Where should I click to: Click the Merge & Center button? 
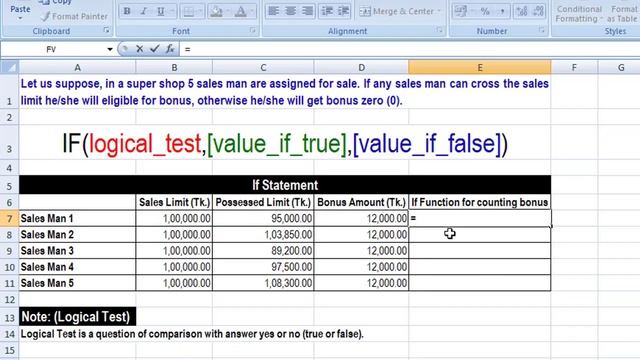click(x=396, y=11)
